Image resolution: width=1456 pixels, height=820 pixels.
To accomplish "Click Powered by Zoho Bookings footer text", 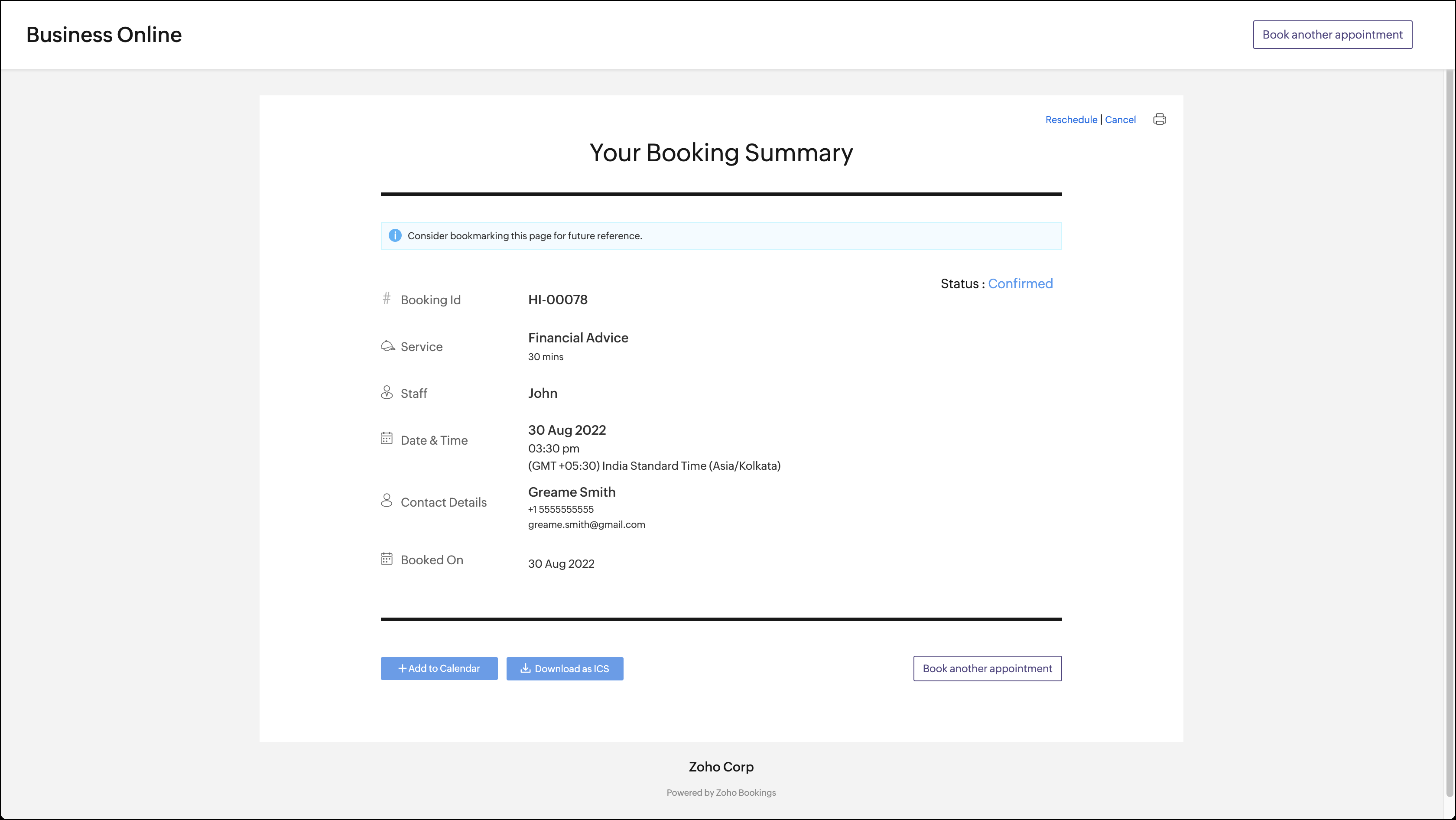I will click(x=721, y=792).
